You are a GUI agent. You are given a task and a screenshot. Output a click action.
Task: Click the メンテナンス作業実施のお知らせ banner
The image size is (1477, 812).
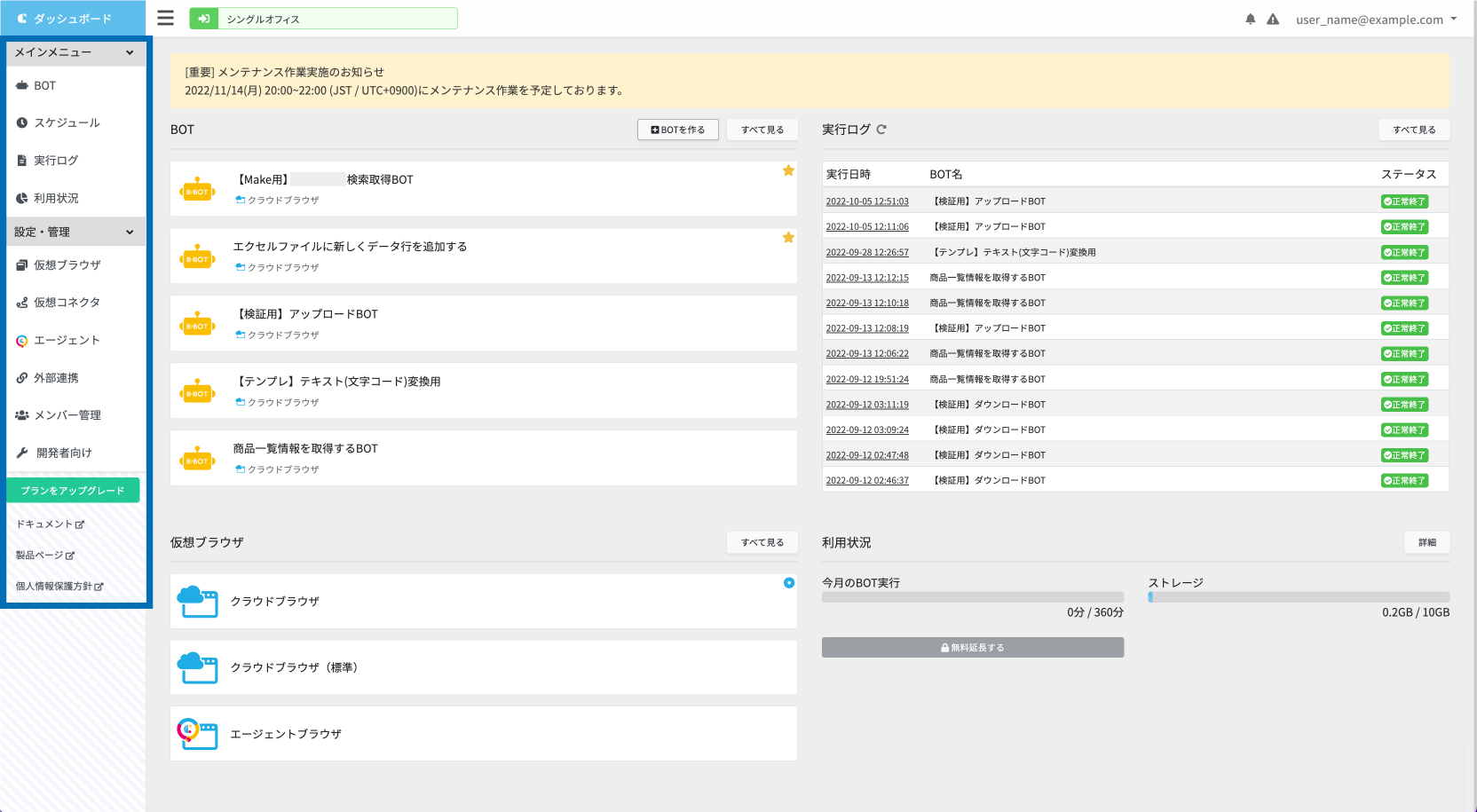[x=810, y=81]
